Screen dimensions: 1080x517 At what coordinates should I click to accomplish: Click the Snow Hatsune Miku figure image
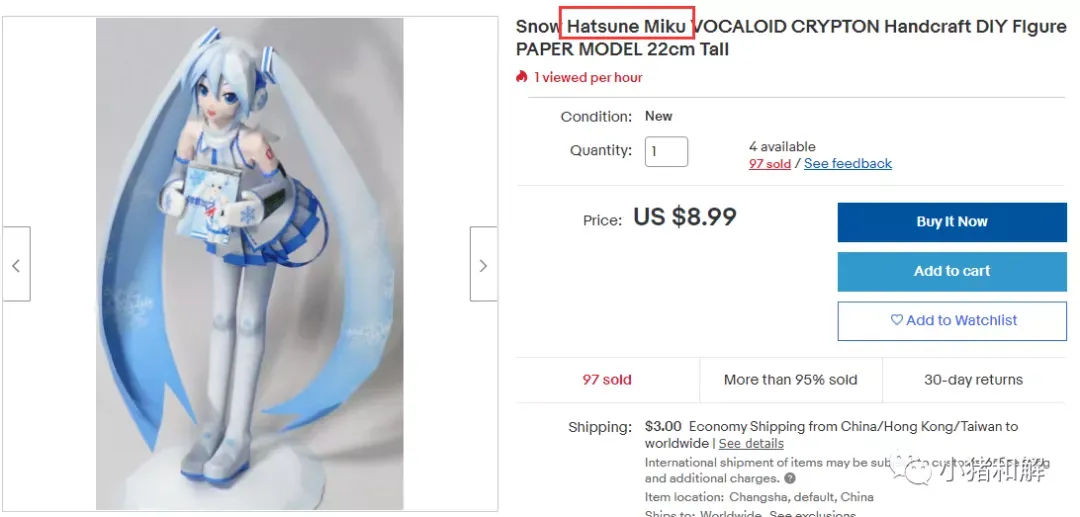click(249, 264)
